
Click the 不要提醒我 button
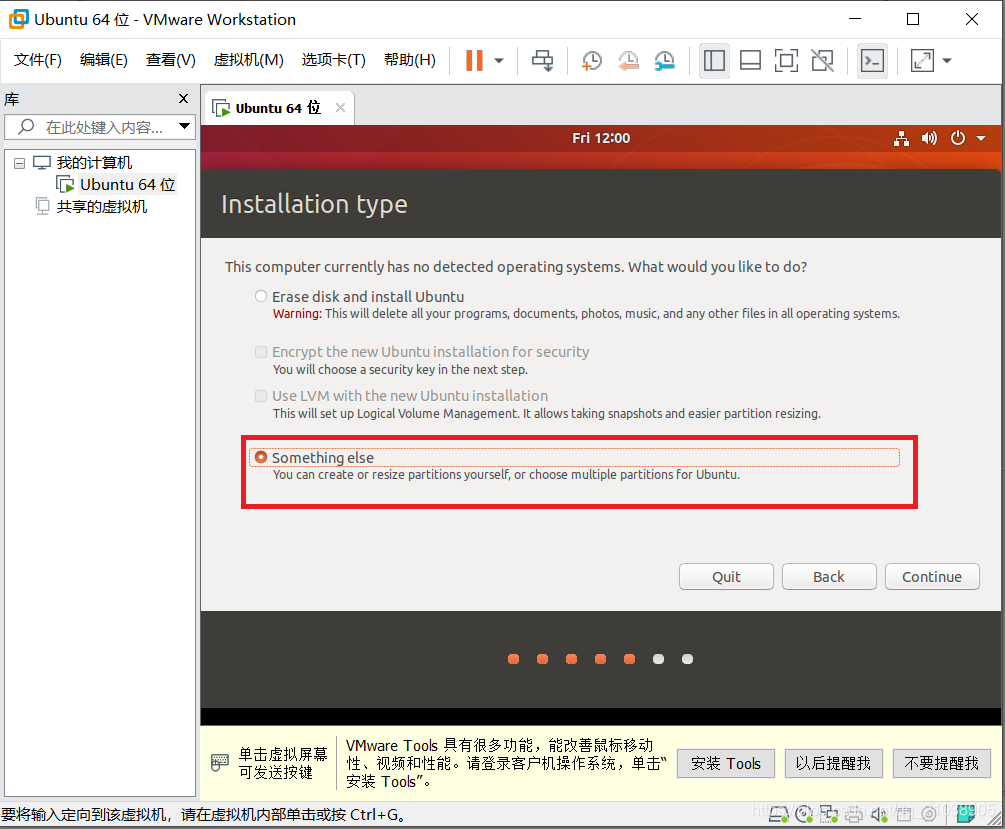pos(941,763)
